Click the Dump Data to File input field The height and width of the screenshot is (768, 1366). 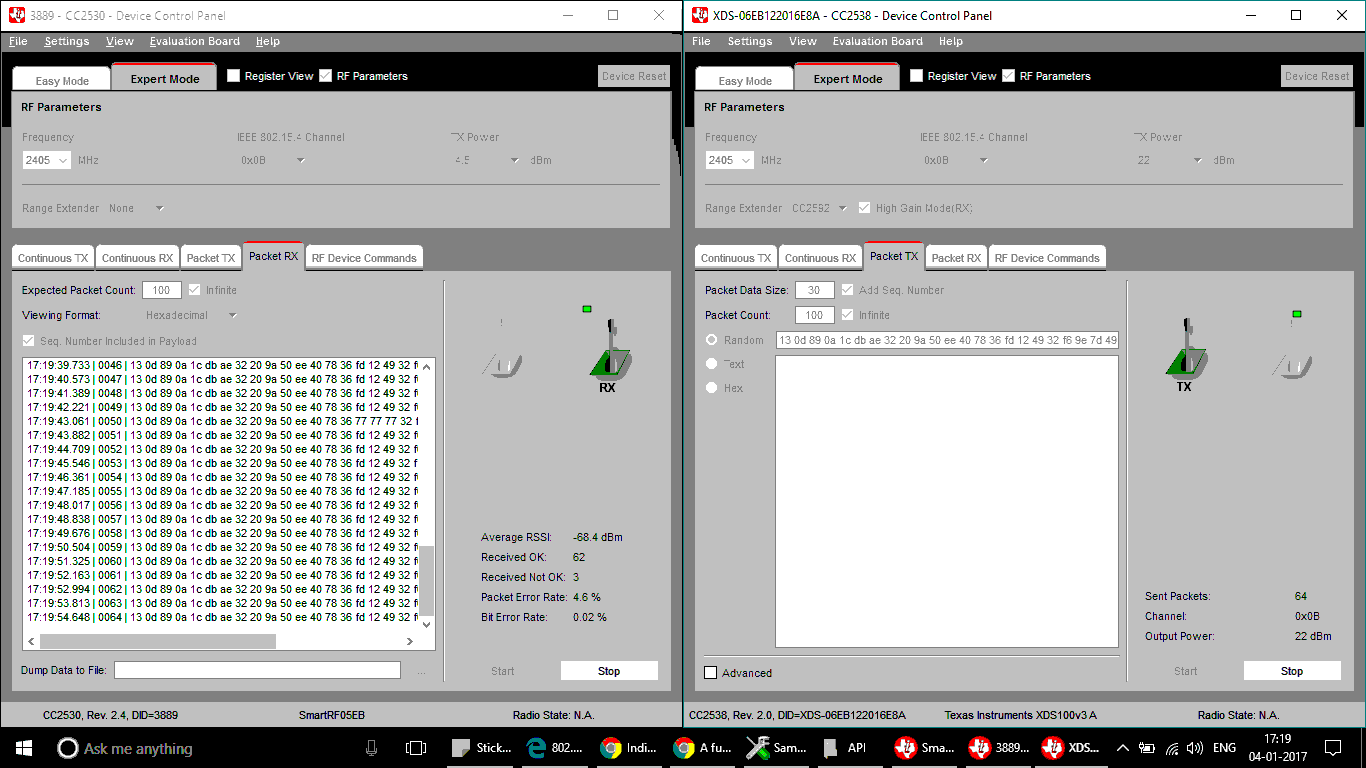tap(257, 670)
